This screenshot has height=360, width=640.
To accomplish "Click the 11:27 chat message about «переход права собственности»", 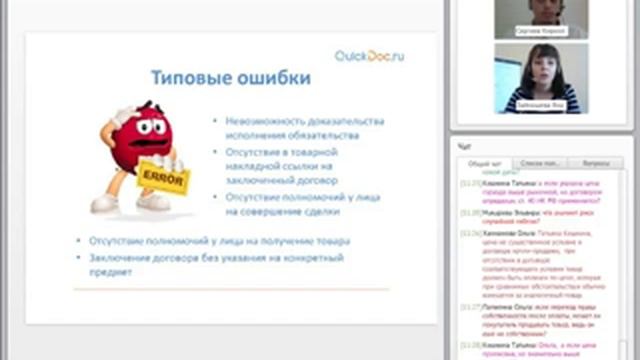I will coord(531,320).
